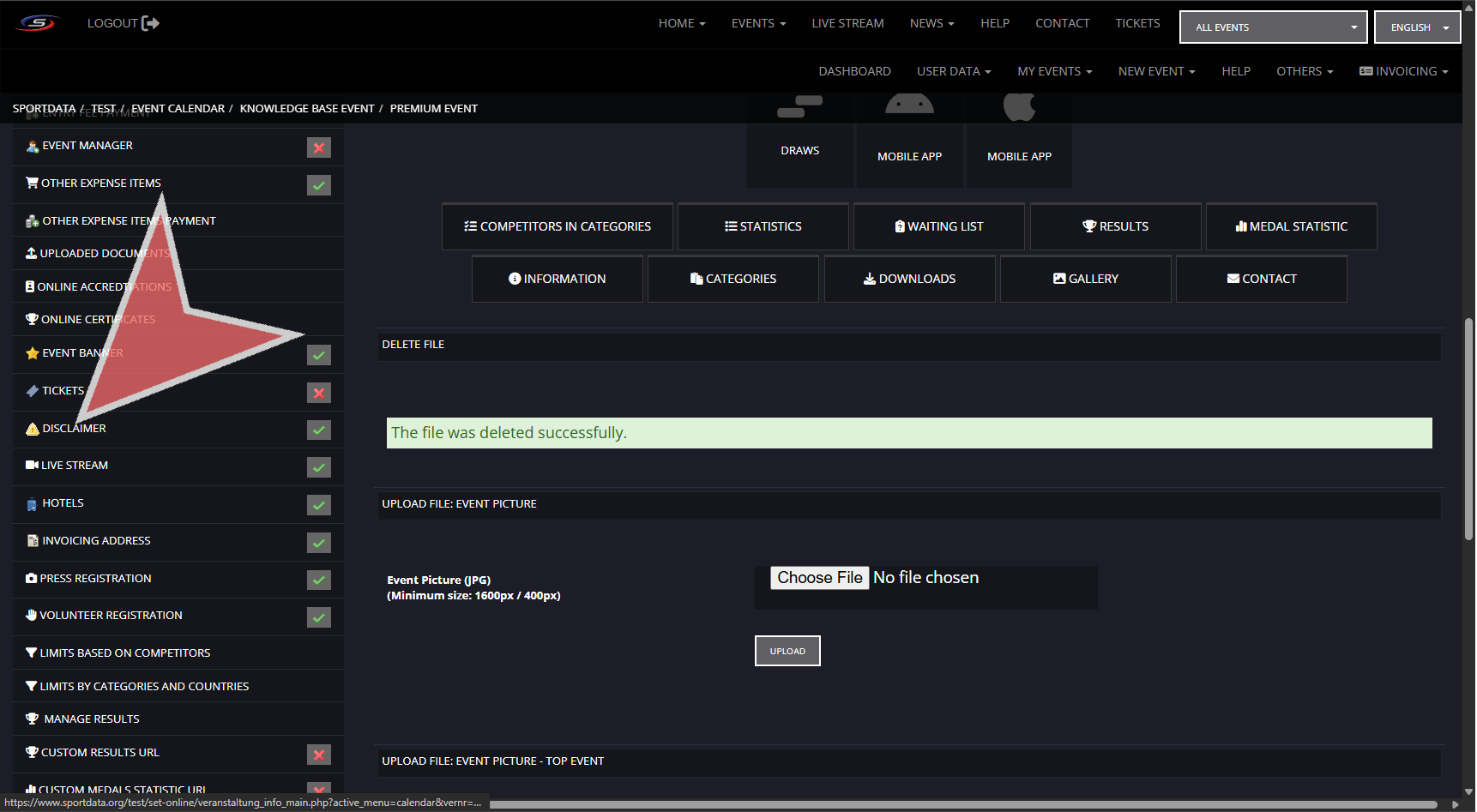Click the Live Stream camera icon in sidebar
The image size is (1477, 812).
tap(32, 466)
